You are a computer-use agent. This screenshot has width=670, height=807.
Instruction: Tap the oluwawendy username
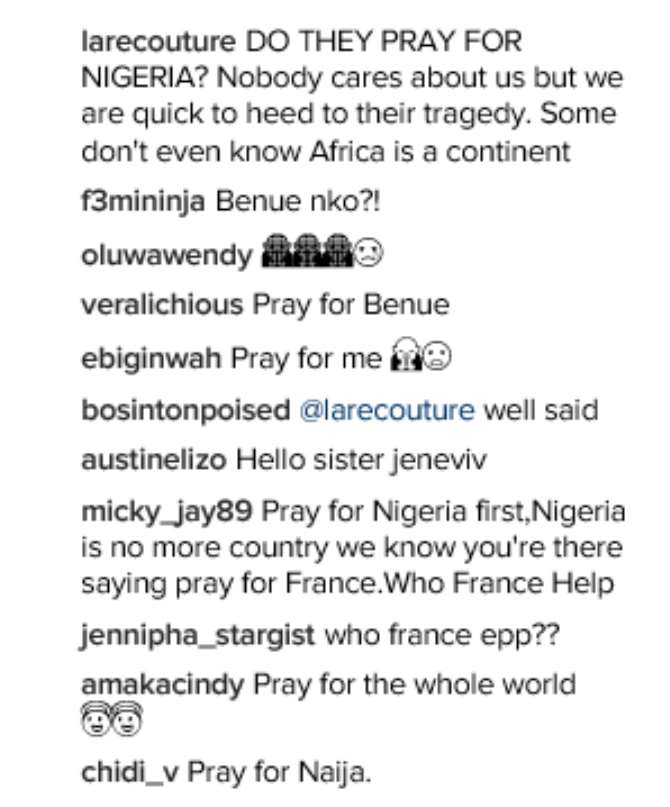(x=167, y=255)
